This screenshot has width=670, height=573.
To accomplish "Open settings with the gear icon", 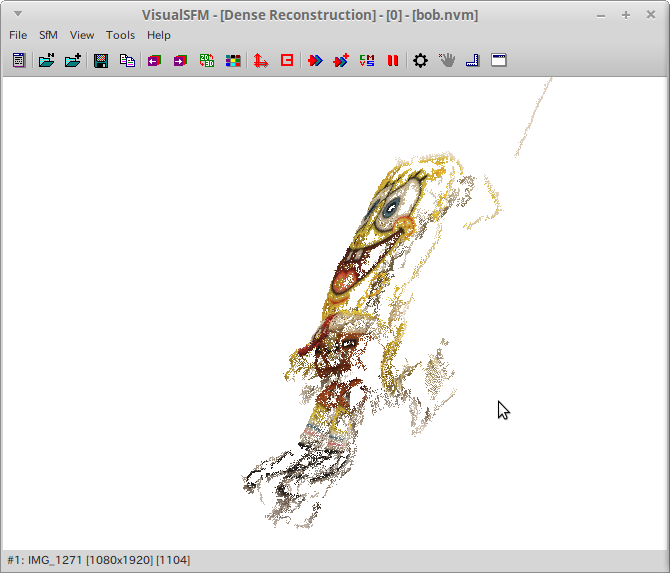I will (x=420, y=61).
